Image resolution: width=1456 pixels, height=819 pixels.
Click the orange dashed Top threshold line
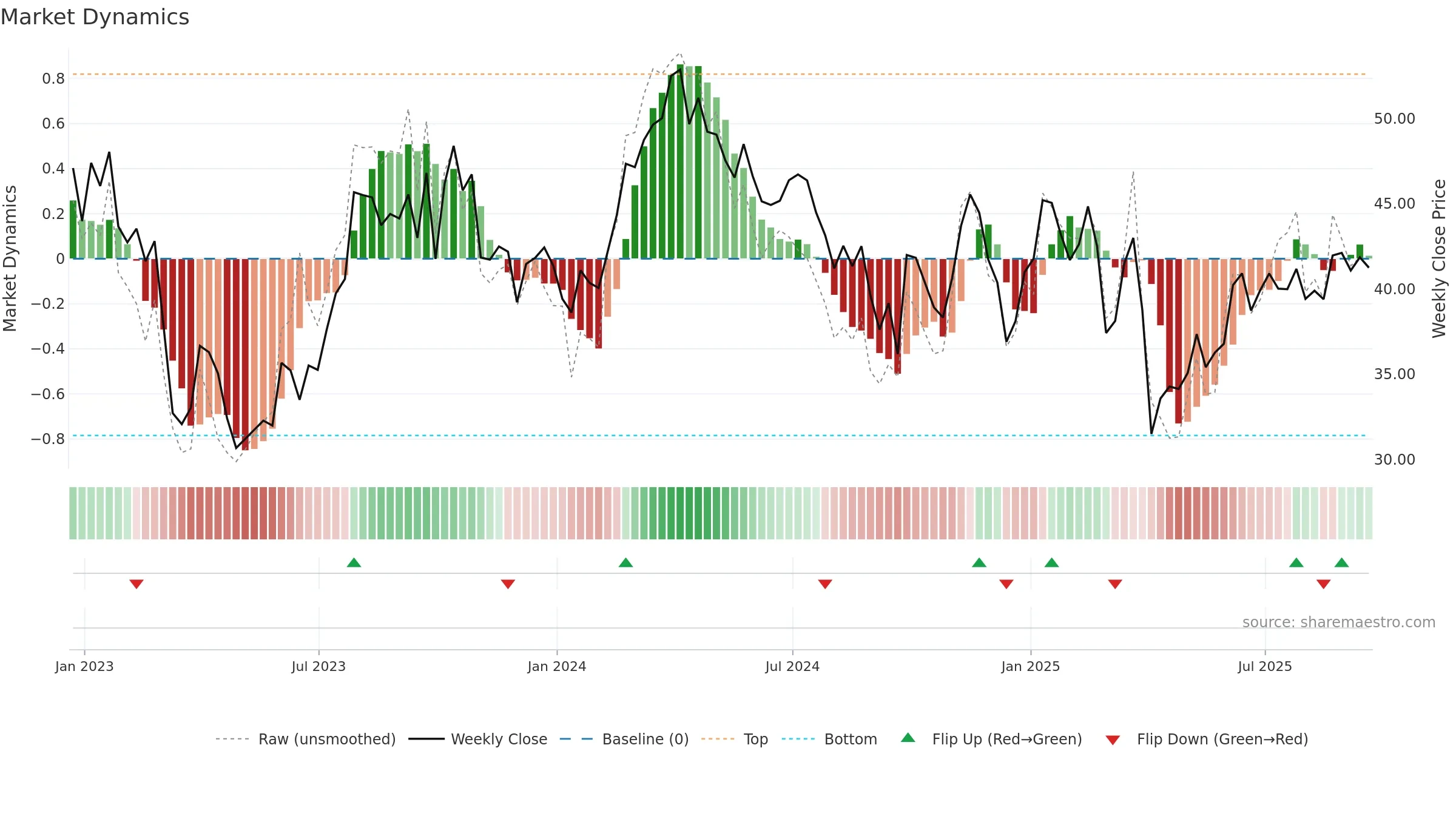click(720, 74)
